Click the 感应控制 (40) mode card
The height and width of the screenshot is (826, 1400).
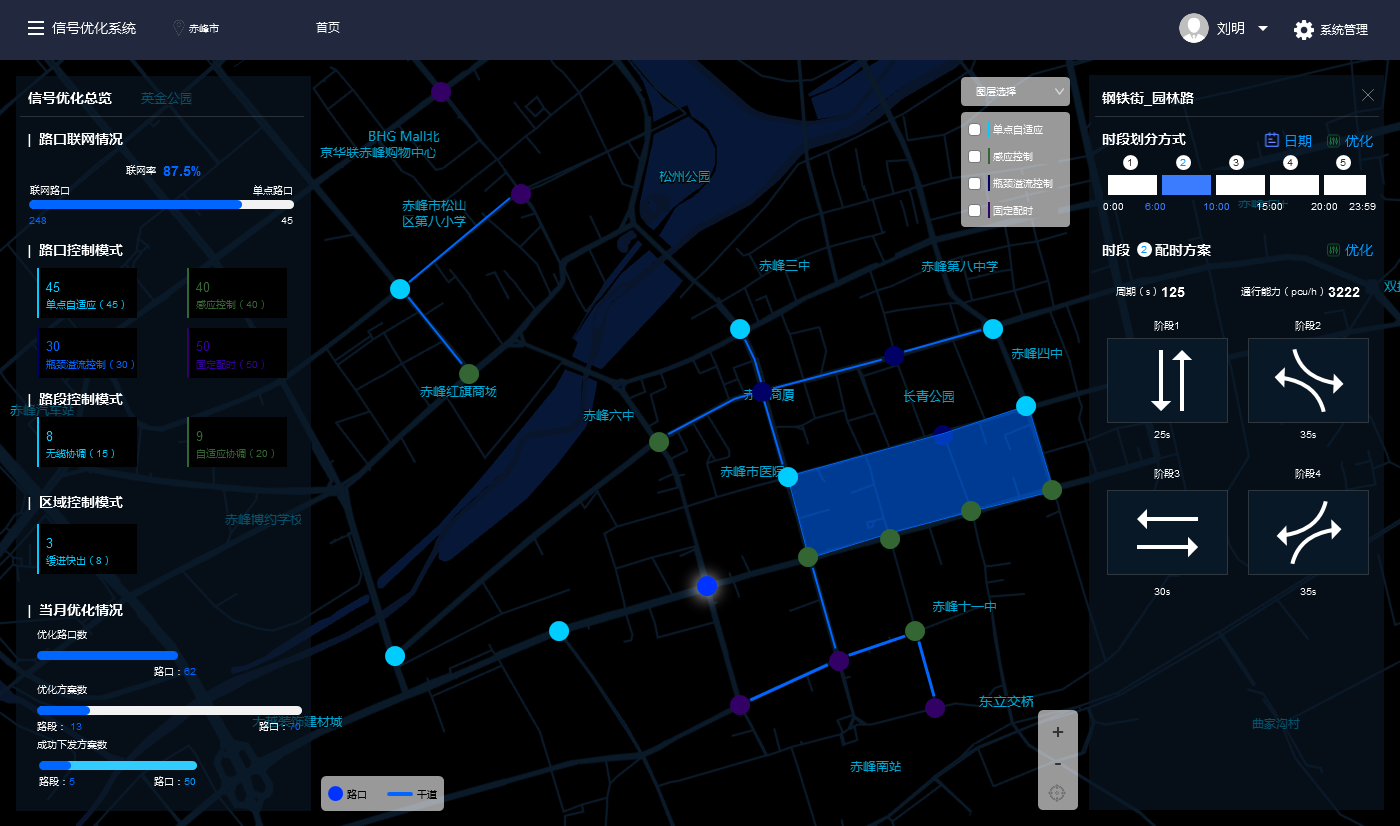click(x=237, y=293)
